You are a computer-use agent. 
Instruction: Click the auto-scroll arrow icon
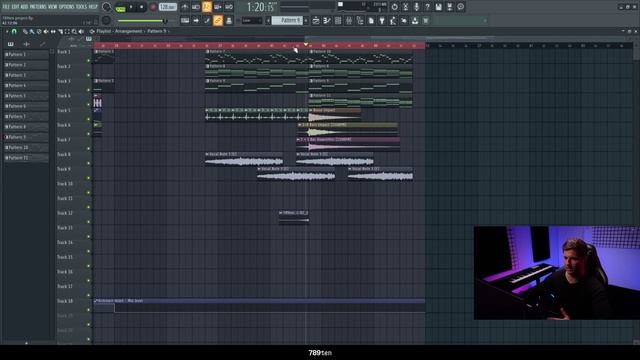click(x=196, y=20)
